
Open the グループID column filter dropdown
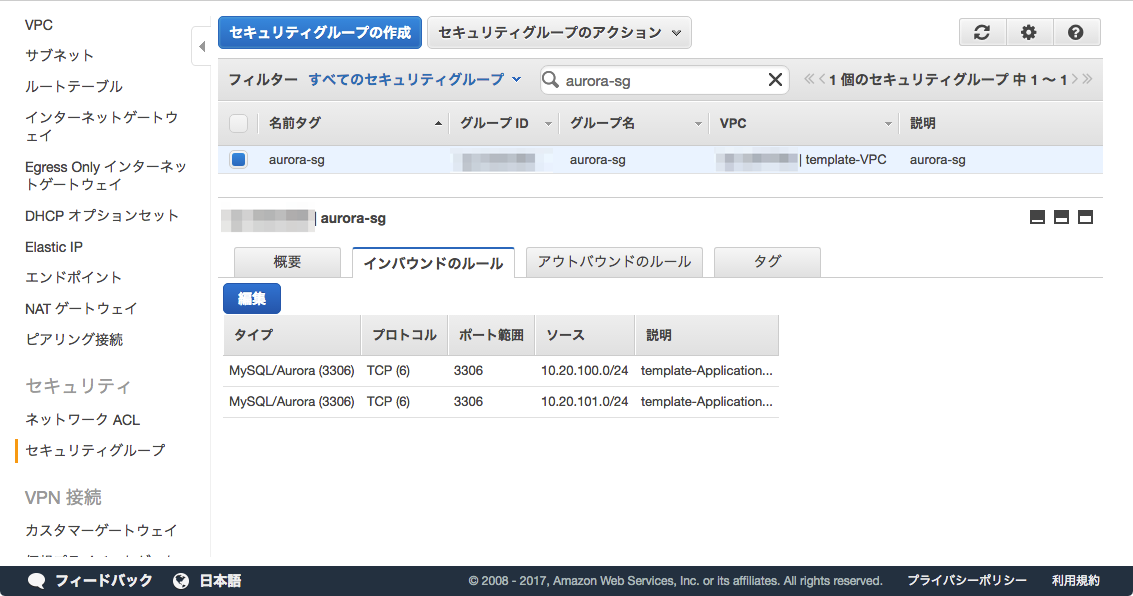point(548,122)
